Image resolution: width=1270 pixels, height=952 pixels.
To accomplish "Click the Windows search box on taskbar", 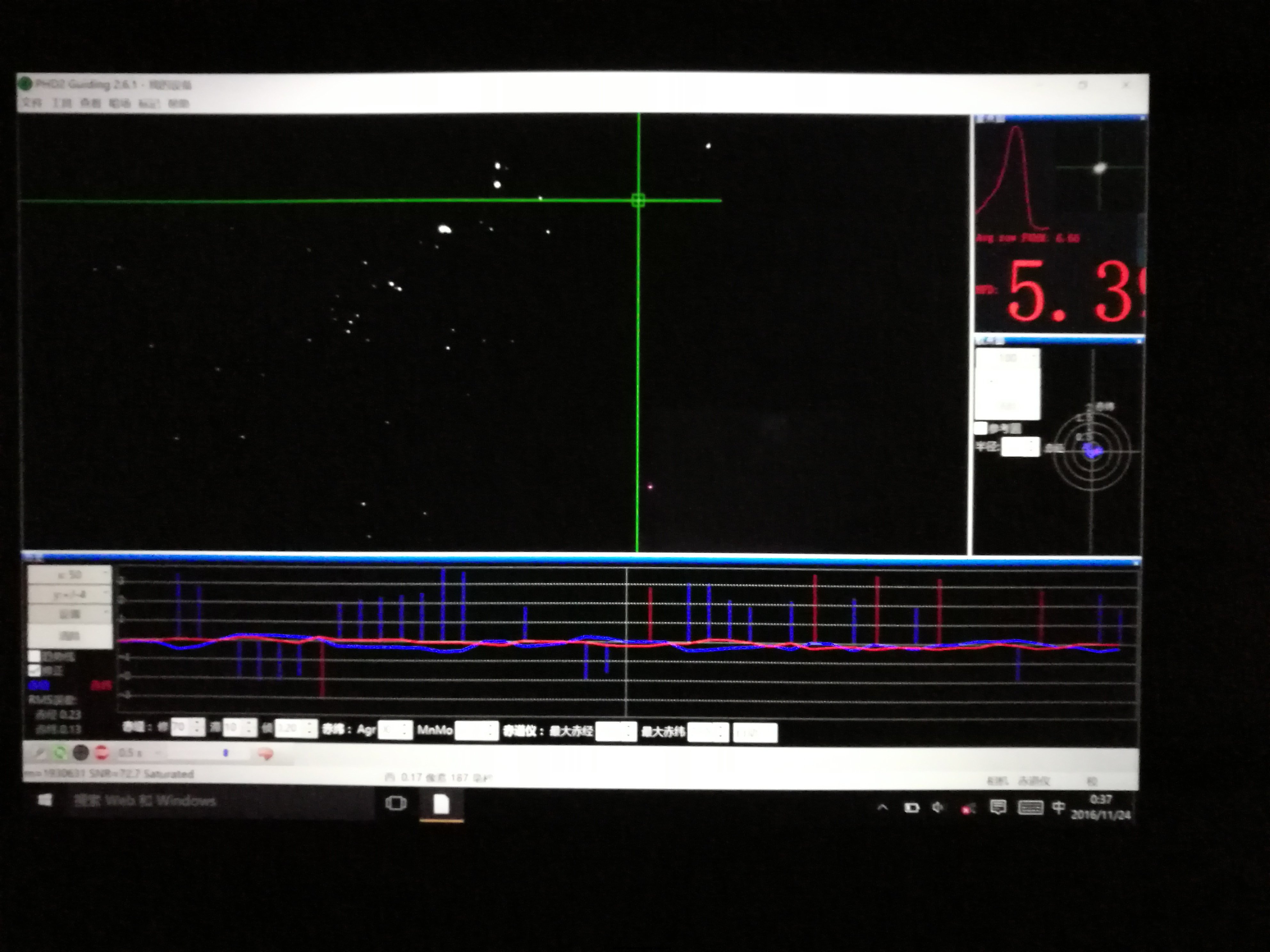I will [x=221, y=801].
